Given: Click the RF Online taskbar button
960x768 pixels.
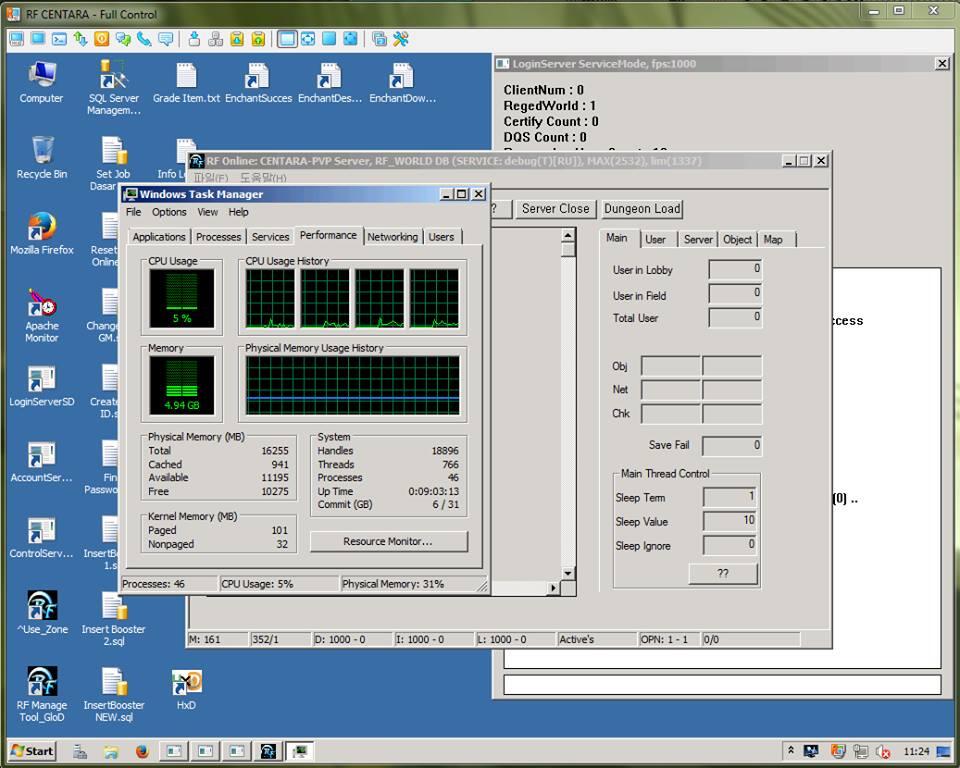Looking at the screenshot, I should tap(268, 751).
